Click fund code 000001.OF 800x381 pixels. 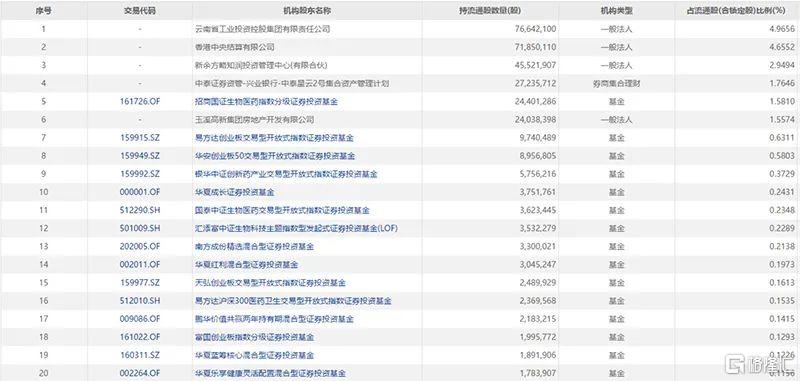[140, 192]
